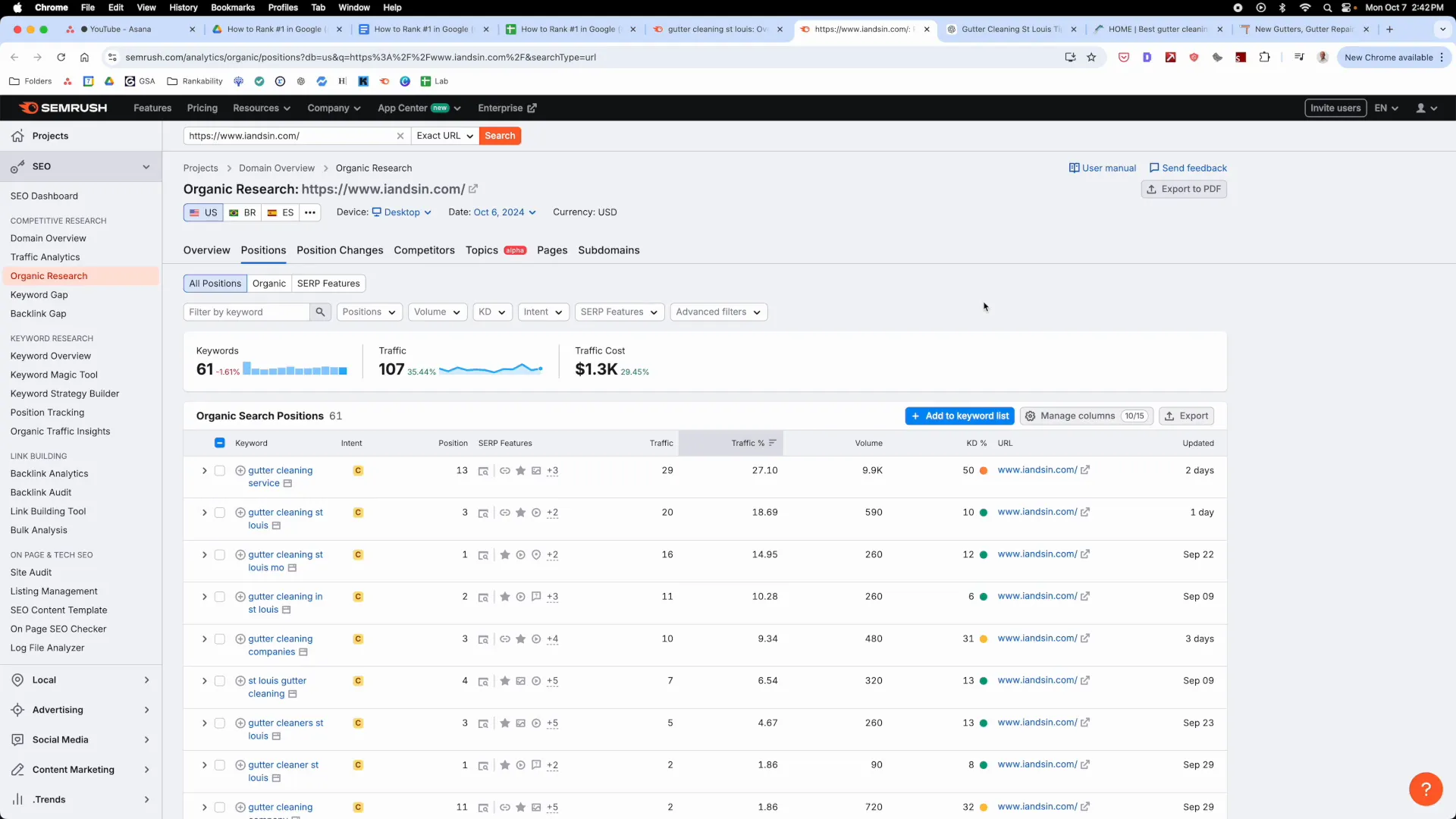Switch to the Competitors tab
The width and height of the screenshot is (1456, 819).
(x=424, y=250)
